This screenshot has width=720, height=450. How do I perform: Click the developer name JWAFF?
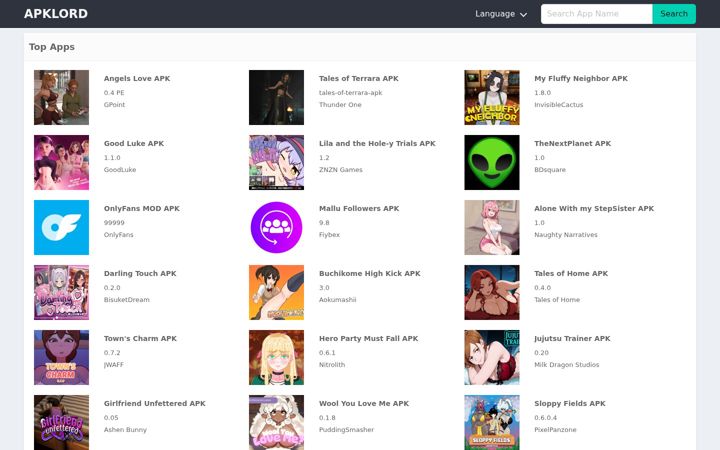point(113,365)
